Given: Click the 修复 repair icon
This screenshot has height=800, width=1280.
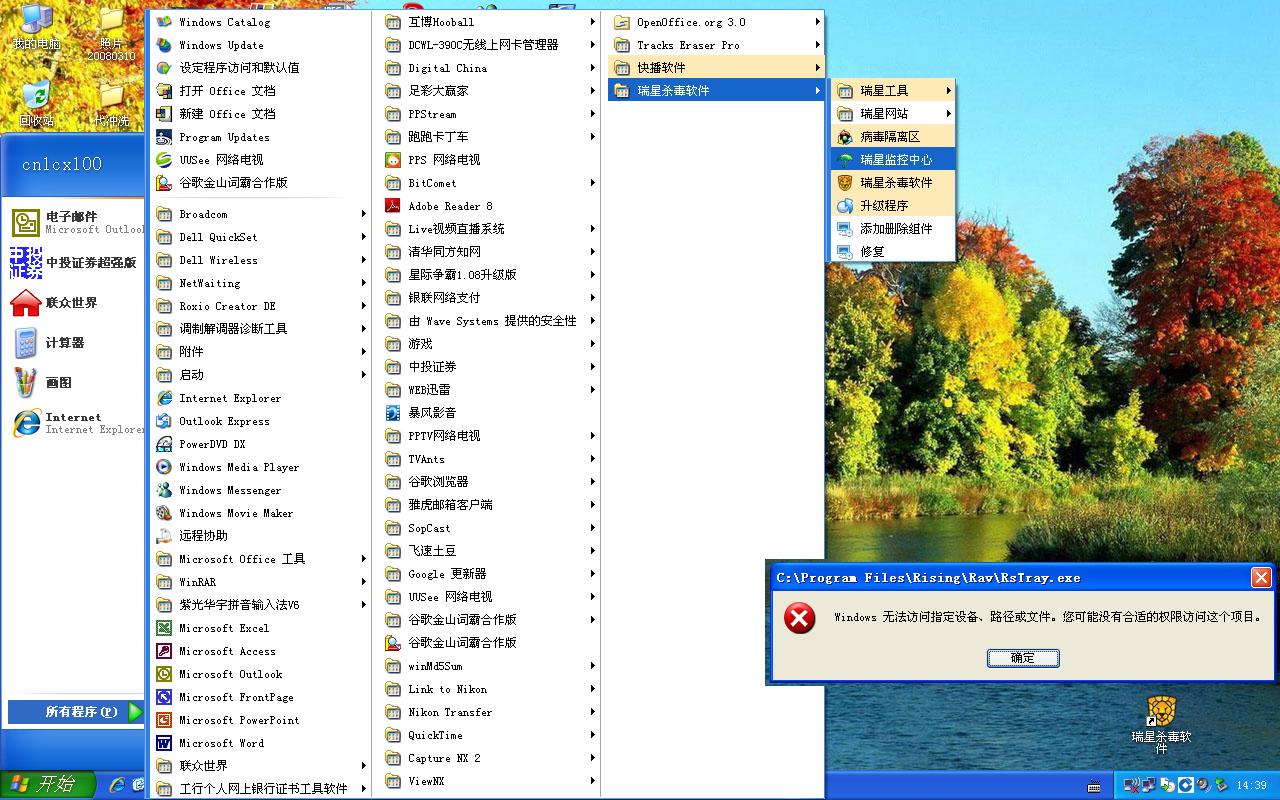Looking at the screenshot, I should [845, 252].
